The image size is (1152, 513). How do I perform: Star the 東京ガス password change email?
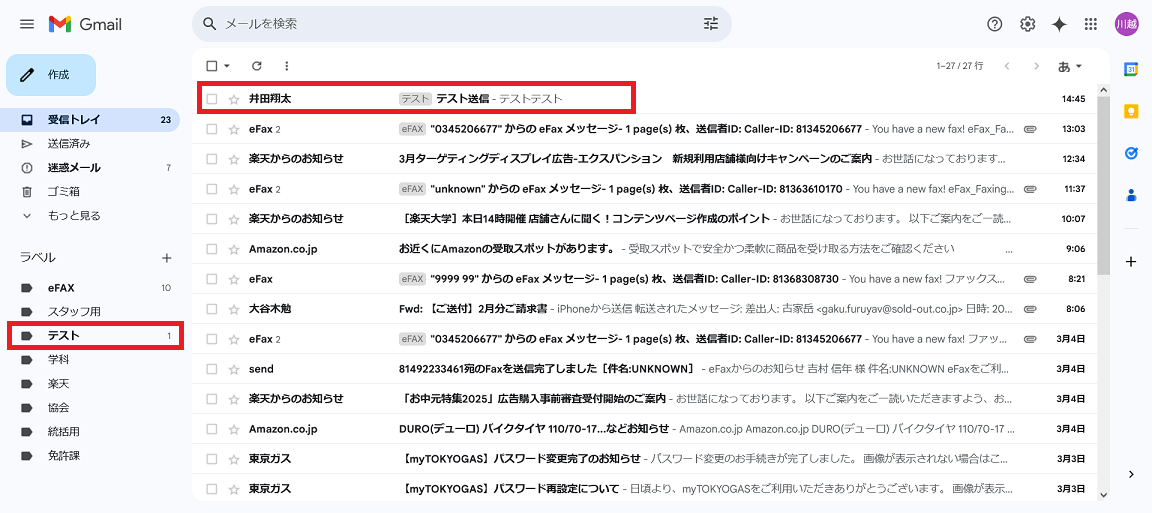[234, 459]
